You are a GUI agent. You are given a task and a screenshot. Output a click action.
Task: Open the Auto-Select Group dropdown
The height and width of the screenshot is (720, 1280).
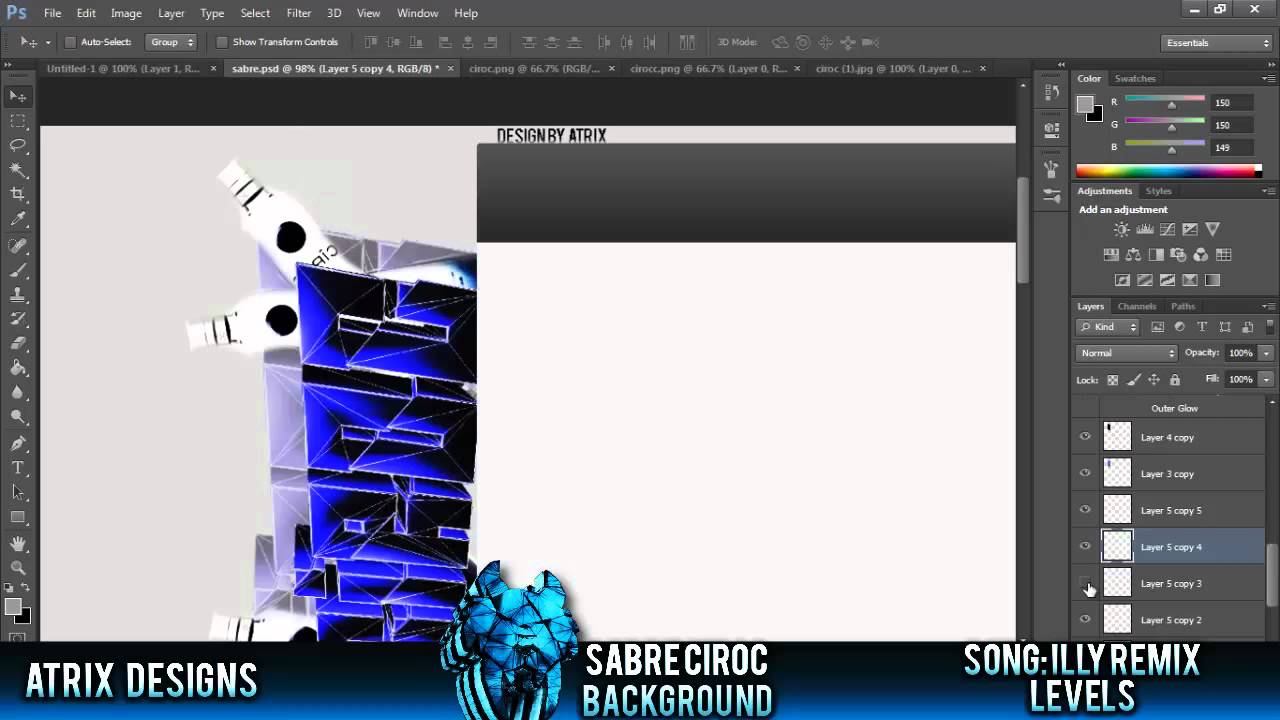[x=171, y=42]
